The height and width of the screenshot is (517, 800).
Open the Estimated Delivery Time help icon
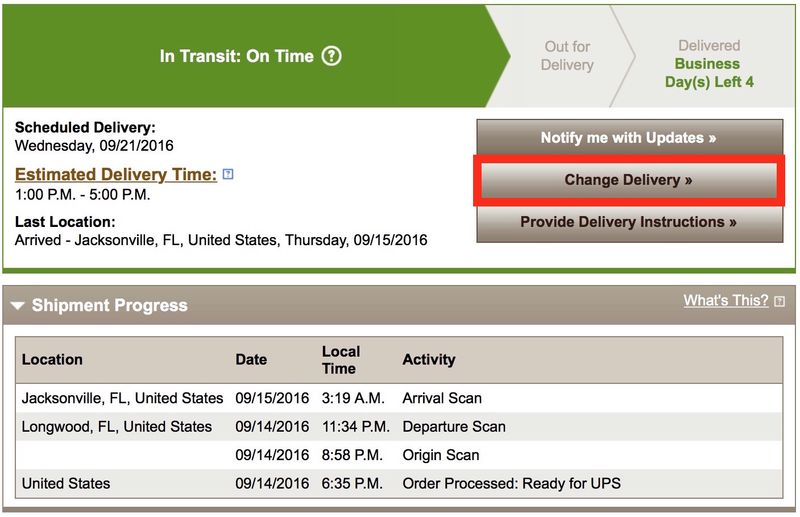(x=228, y=174)
